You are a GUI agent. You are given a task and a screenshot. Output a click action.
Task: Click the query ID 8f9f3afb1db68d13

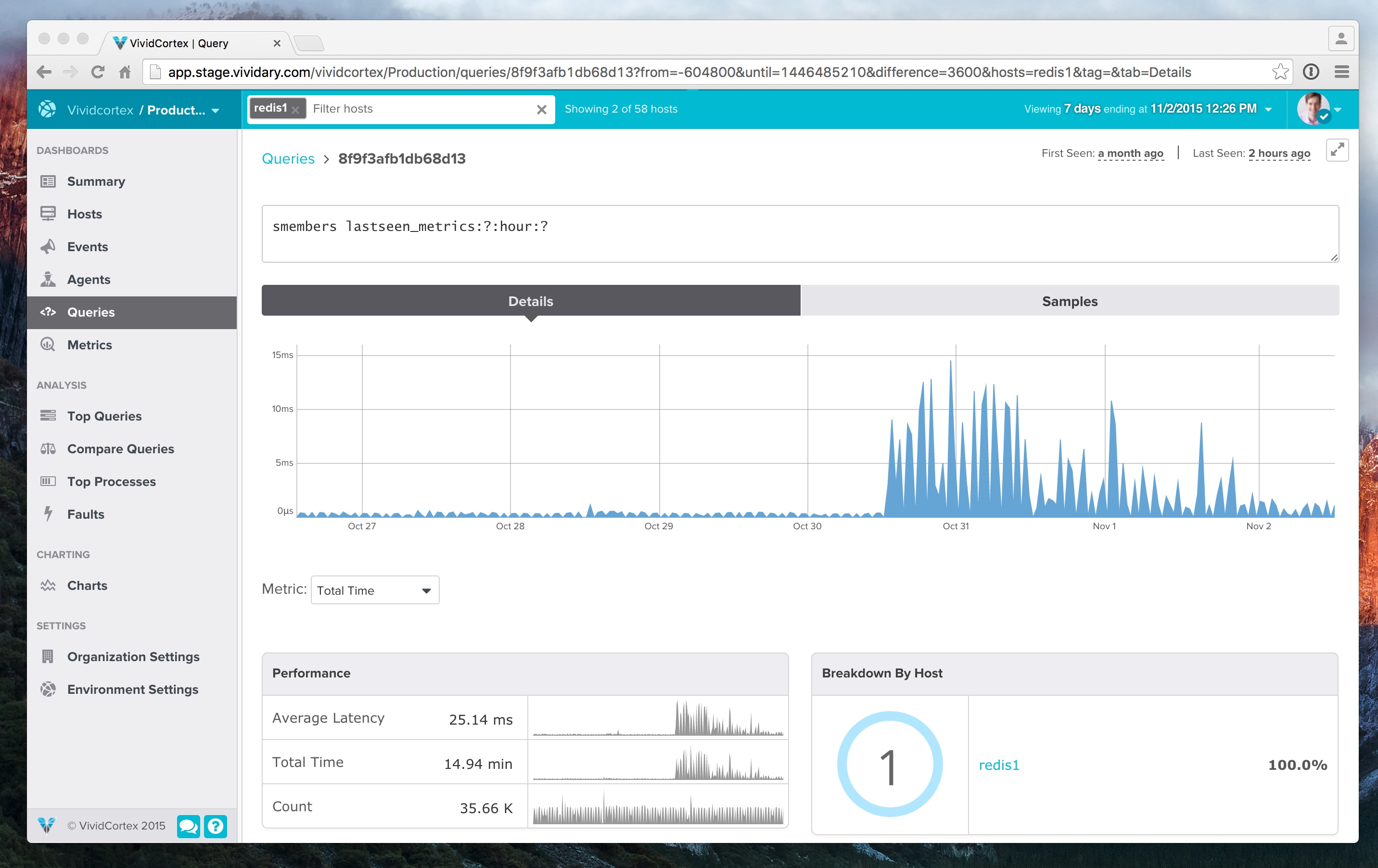coord(402,158)
